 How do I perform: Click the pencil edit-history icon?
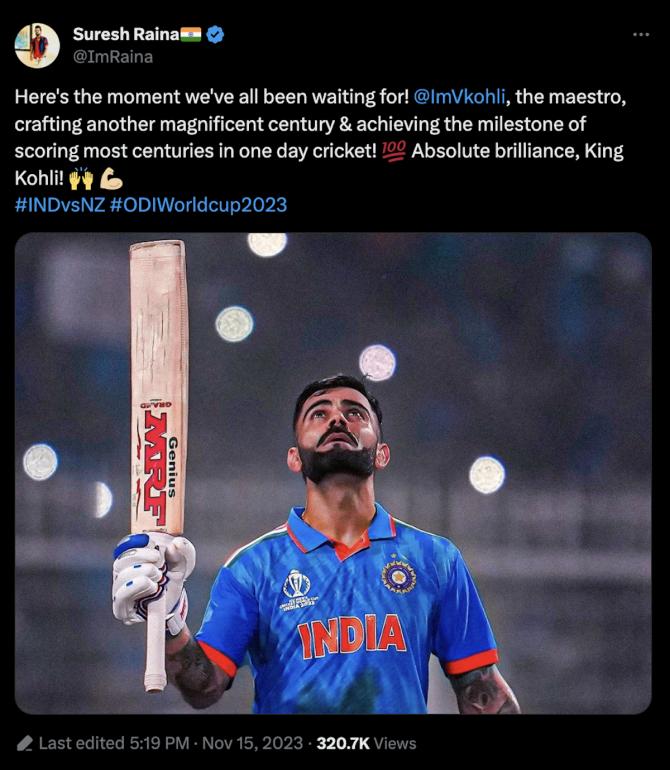(25, 743)
